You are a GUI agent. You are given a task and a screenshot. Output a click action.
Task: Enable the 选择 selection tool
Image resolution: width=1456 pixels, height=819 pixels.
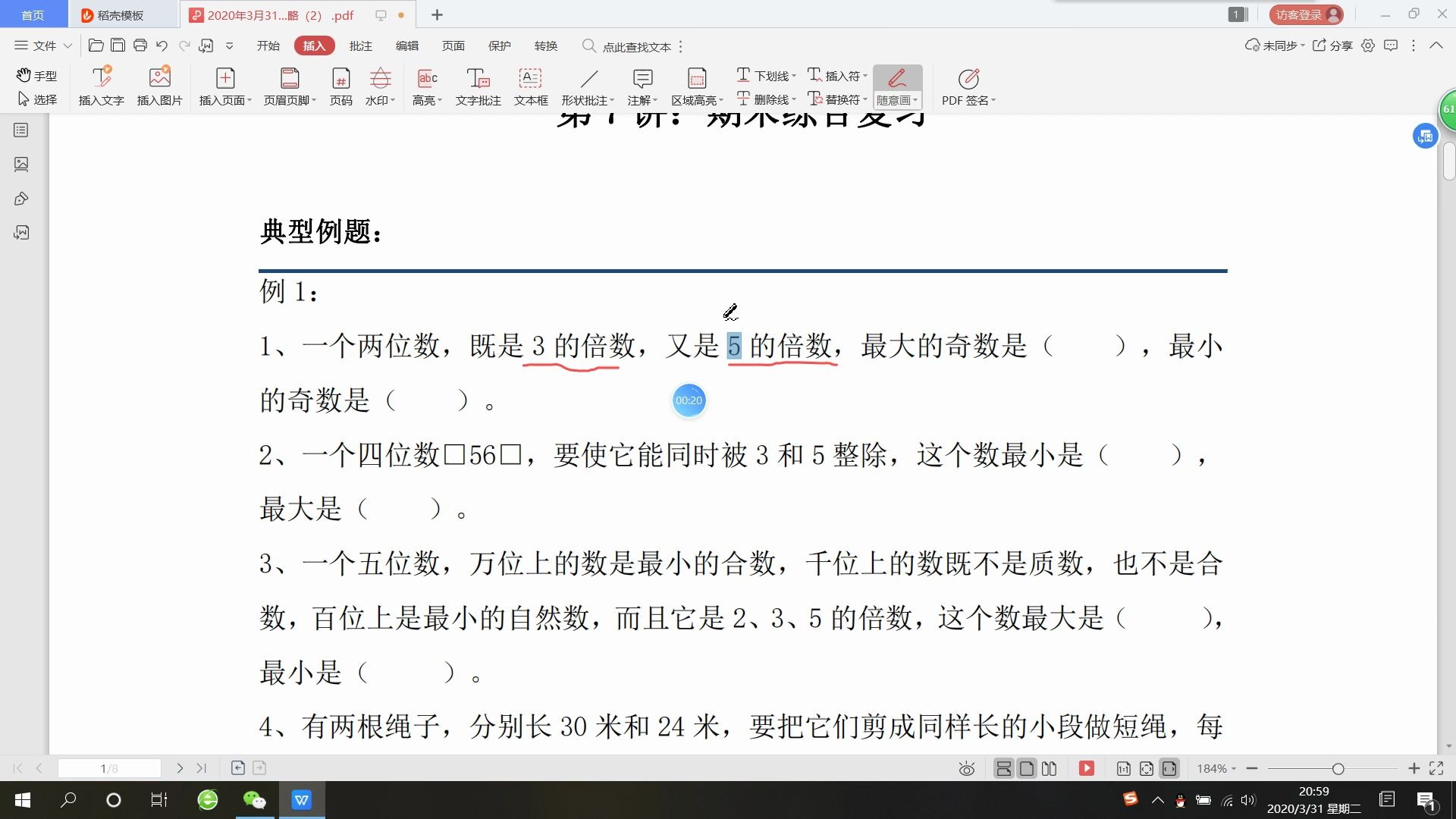coord(36,99)
